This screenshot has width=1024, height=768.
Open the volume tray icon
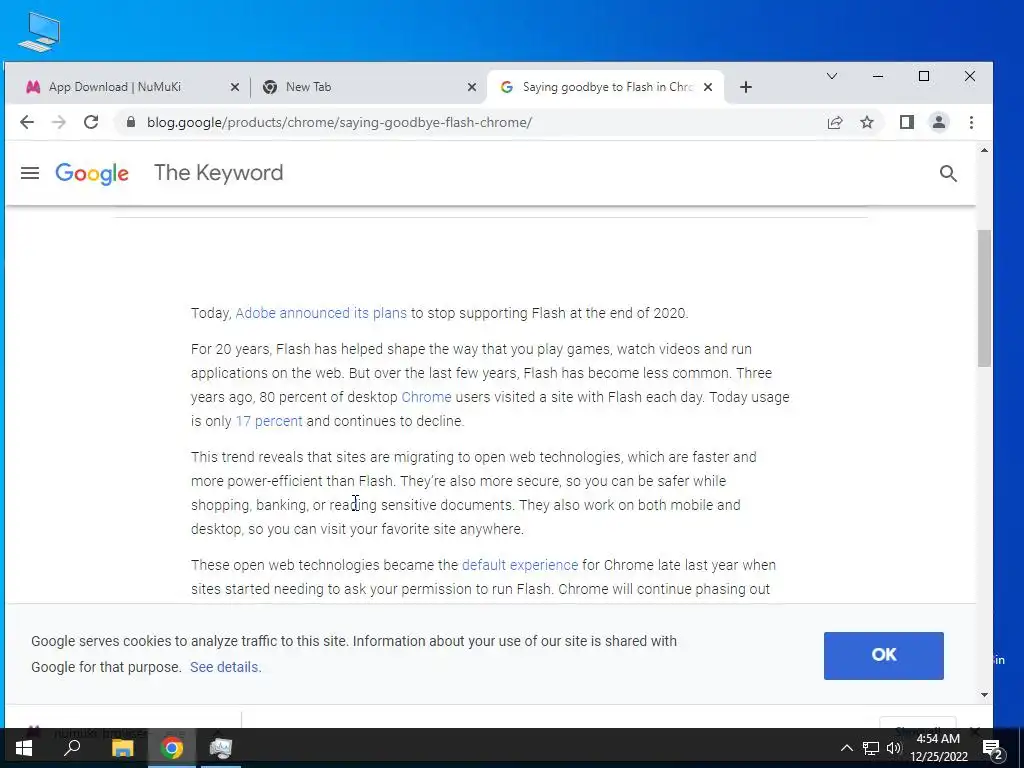894,748
